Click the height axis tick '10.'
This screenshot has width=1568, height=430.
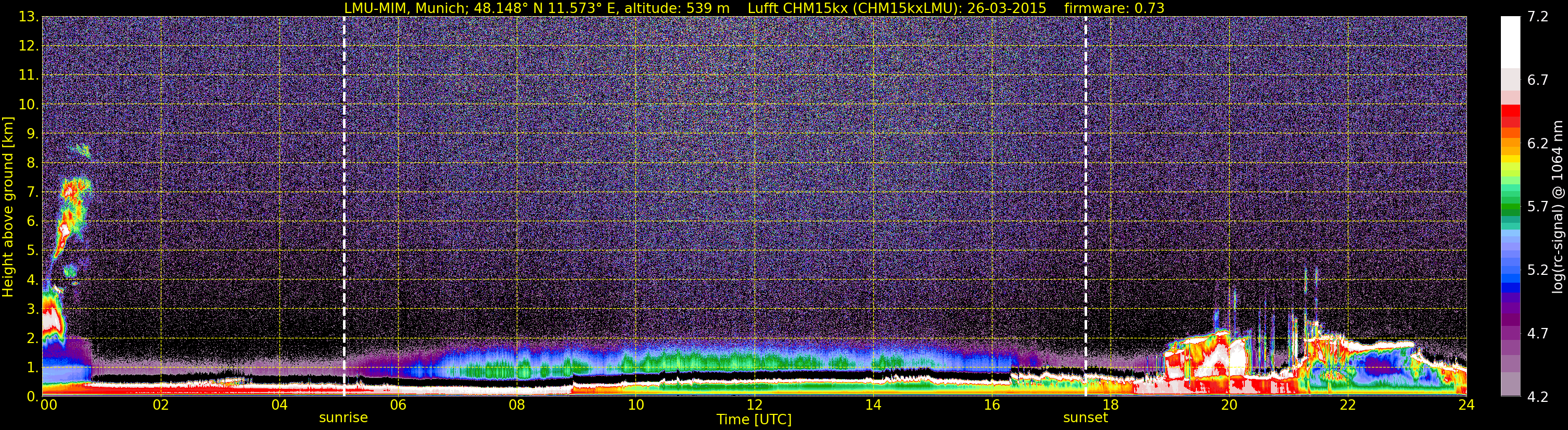pyautogui.click(x=29, y=104)
